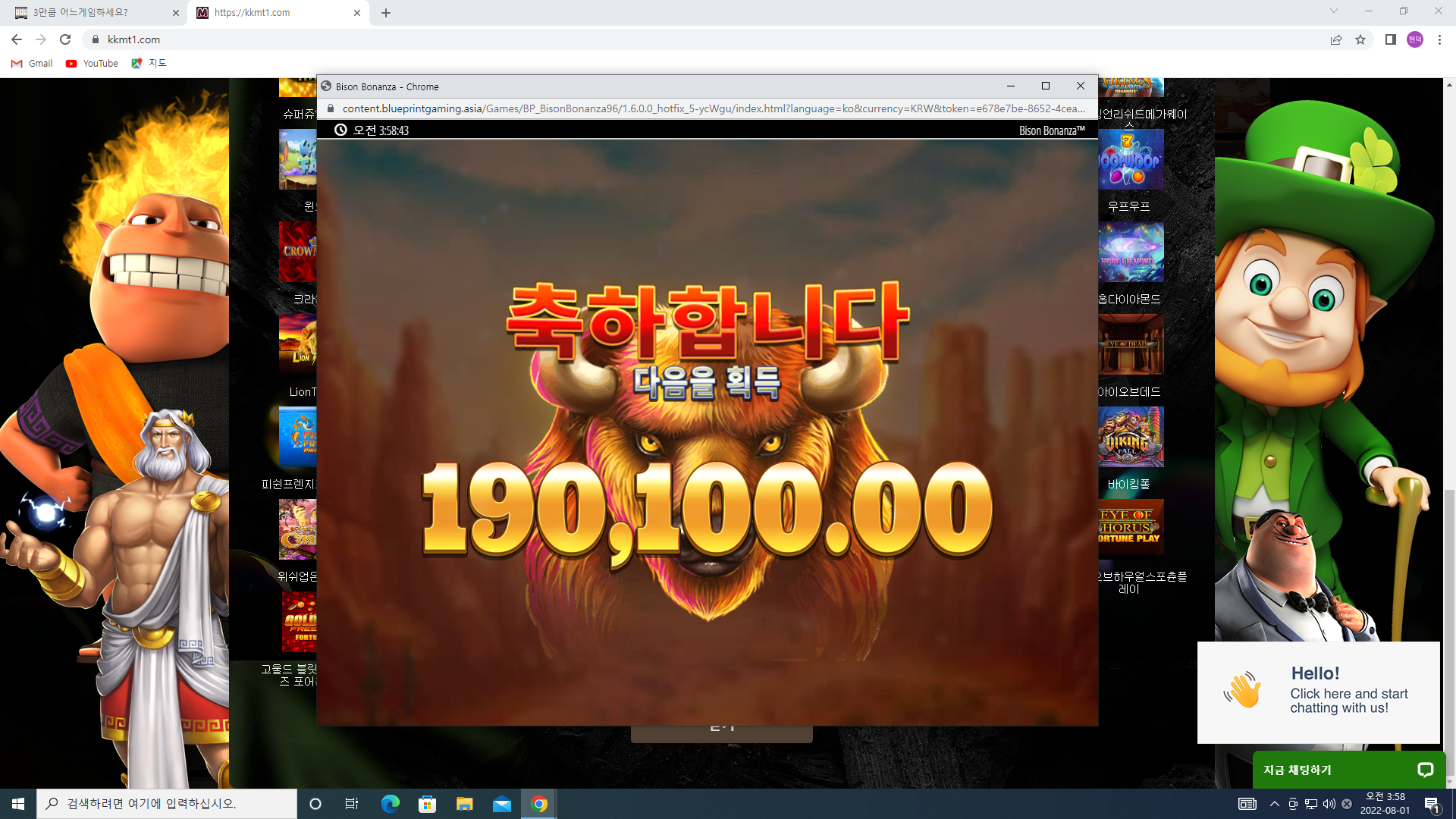Viewport: 1456px width, 819px height.
Task: Open Chrome's three-dot menu
Action: (x=1439, y=39)
